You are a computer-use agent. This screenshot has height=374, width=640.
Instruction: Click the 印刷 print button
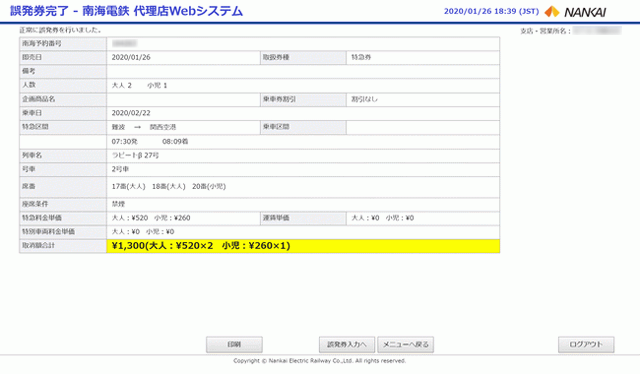(x=234, y=345)
